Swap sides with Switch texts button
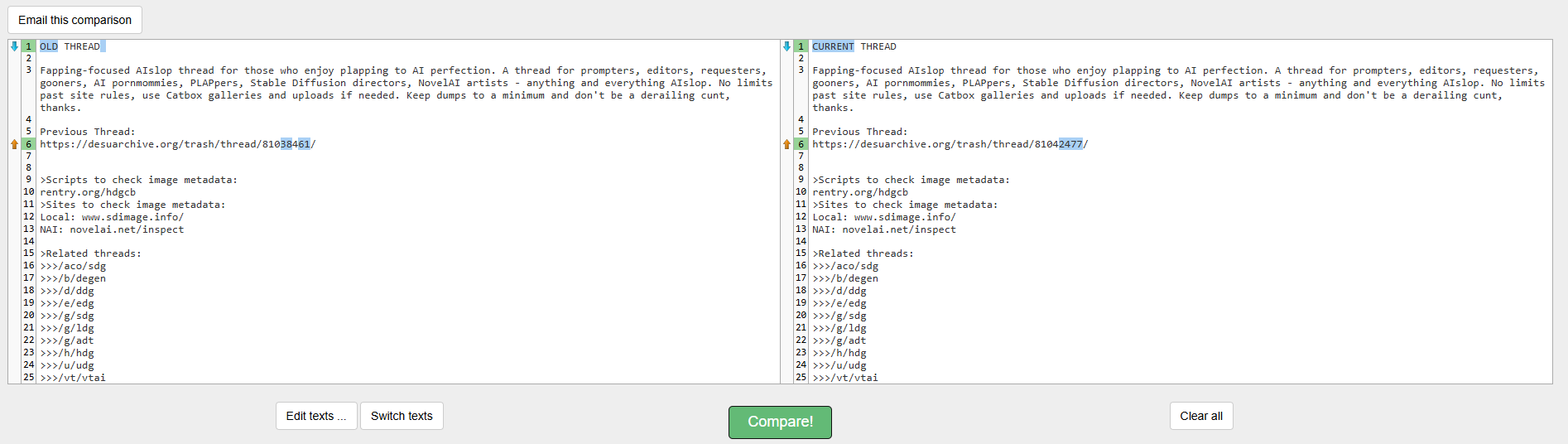The image size is (1568, 444). [402, 416]
